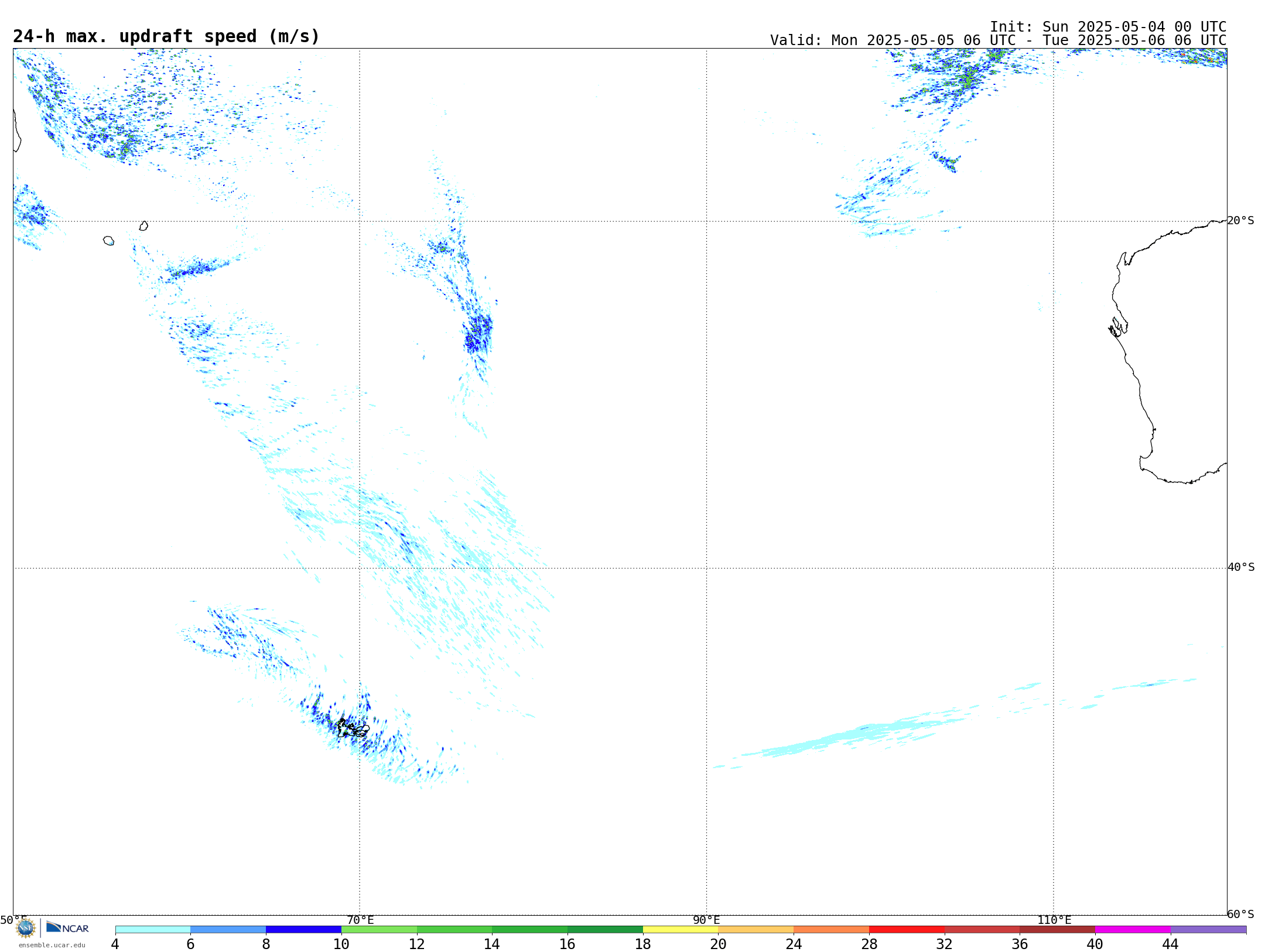The image size is (1265, 952).
Task: Click the 'Init: Sun 2025-05-04 00 UTC' text
Action: 1107,27
